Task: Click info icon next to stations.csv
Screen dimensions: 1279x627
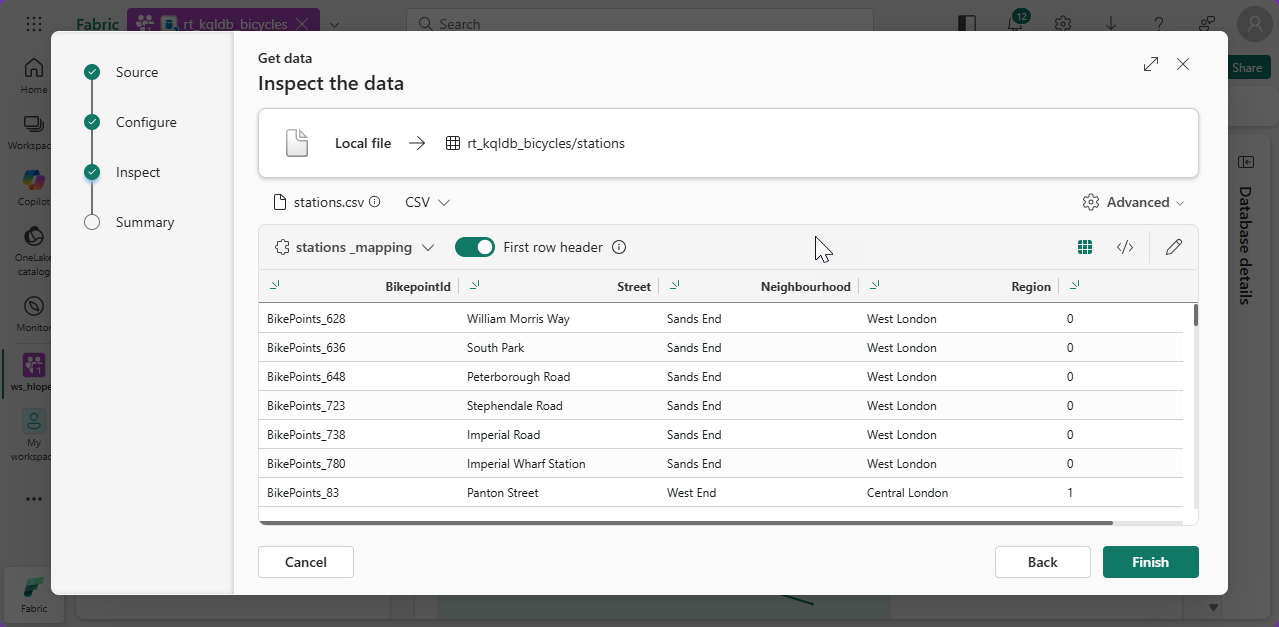Action: tap(375, 202)
